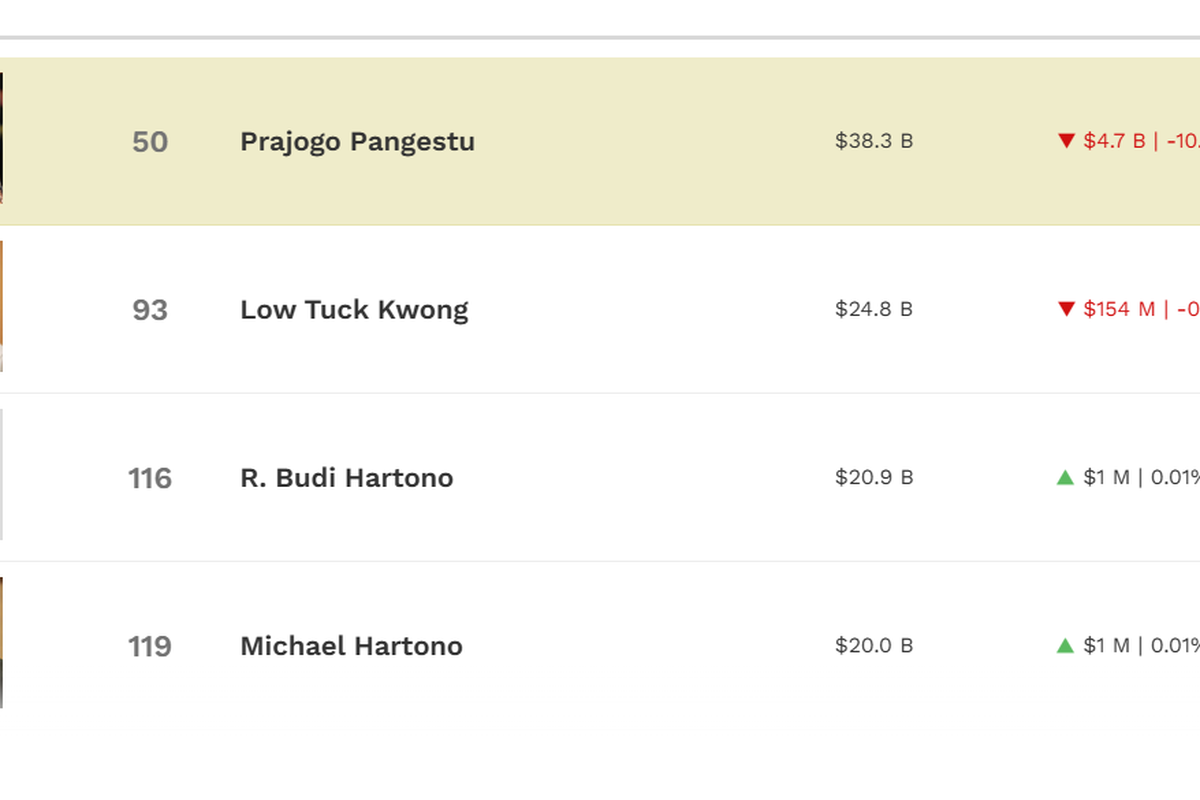The height and width of the screenshot is (800, 1200).
Task: Select rank number 119
Action: 150,646
